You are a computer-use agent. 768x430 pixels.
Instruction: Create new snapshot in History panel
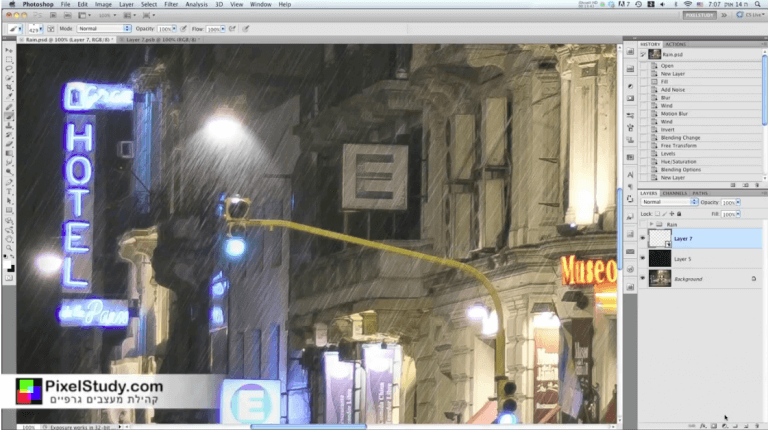pyautogui.click(x=745, y=185)
